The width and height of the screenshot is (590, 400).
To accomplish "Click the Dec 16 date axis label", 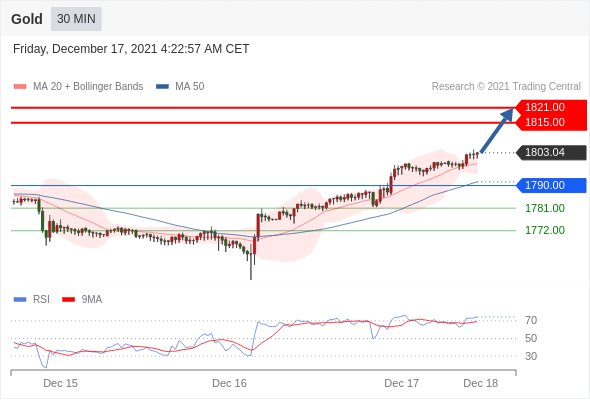I will pos(229,383).
